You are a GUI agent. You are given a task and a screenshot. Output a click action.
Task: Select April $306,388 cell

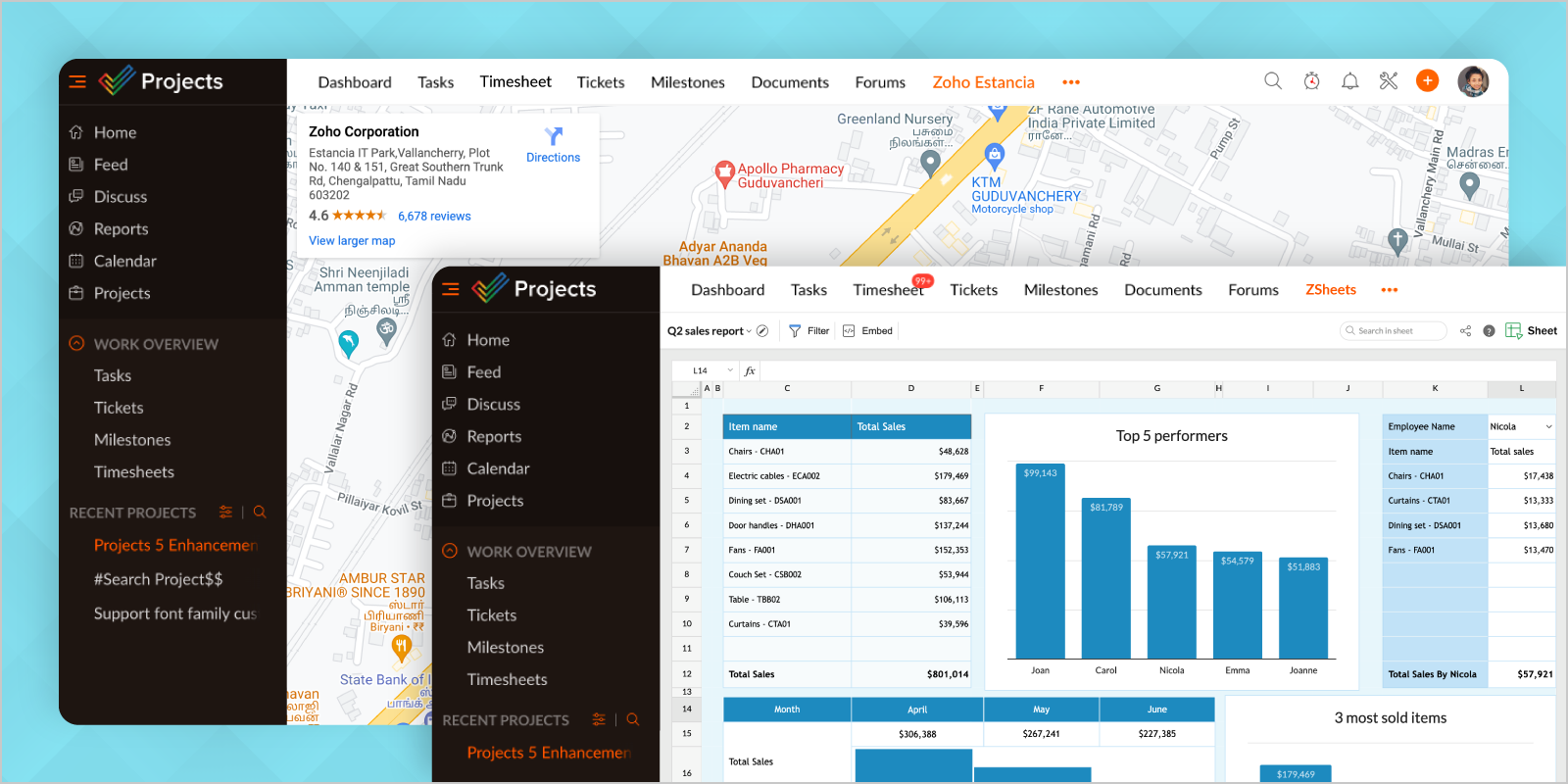coord(917,734)
